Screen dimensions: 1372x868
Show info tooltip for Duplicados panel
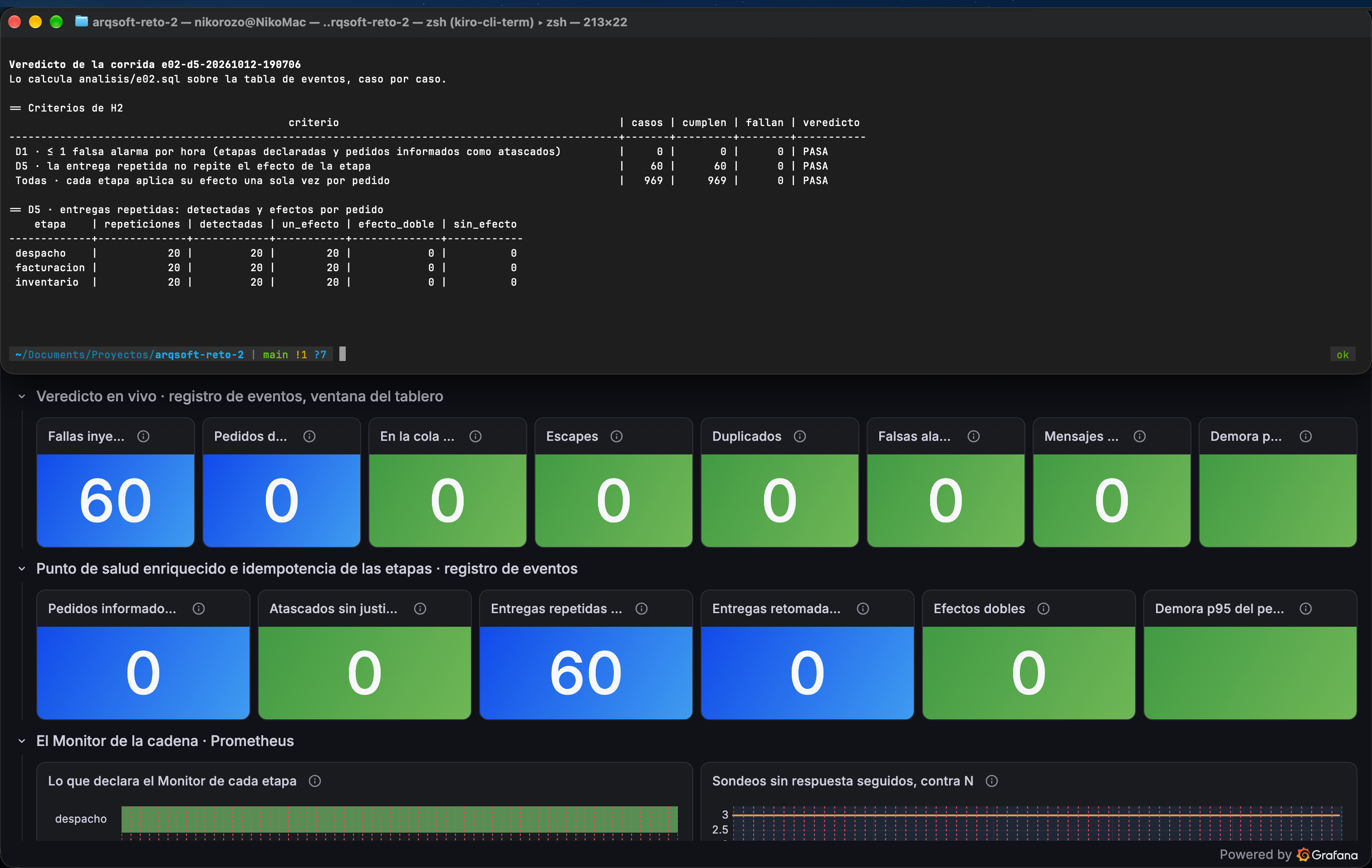coord(800,436)
